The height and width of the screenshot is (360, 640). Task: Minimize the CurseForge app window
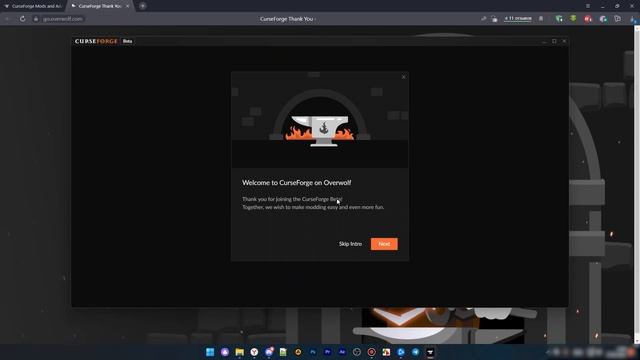(544, 41)
